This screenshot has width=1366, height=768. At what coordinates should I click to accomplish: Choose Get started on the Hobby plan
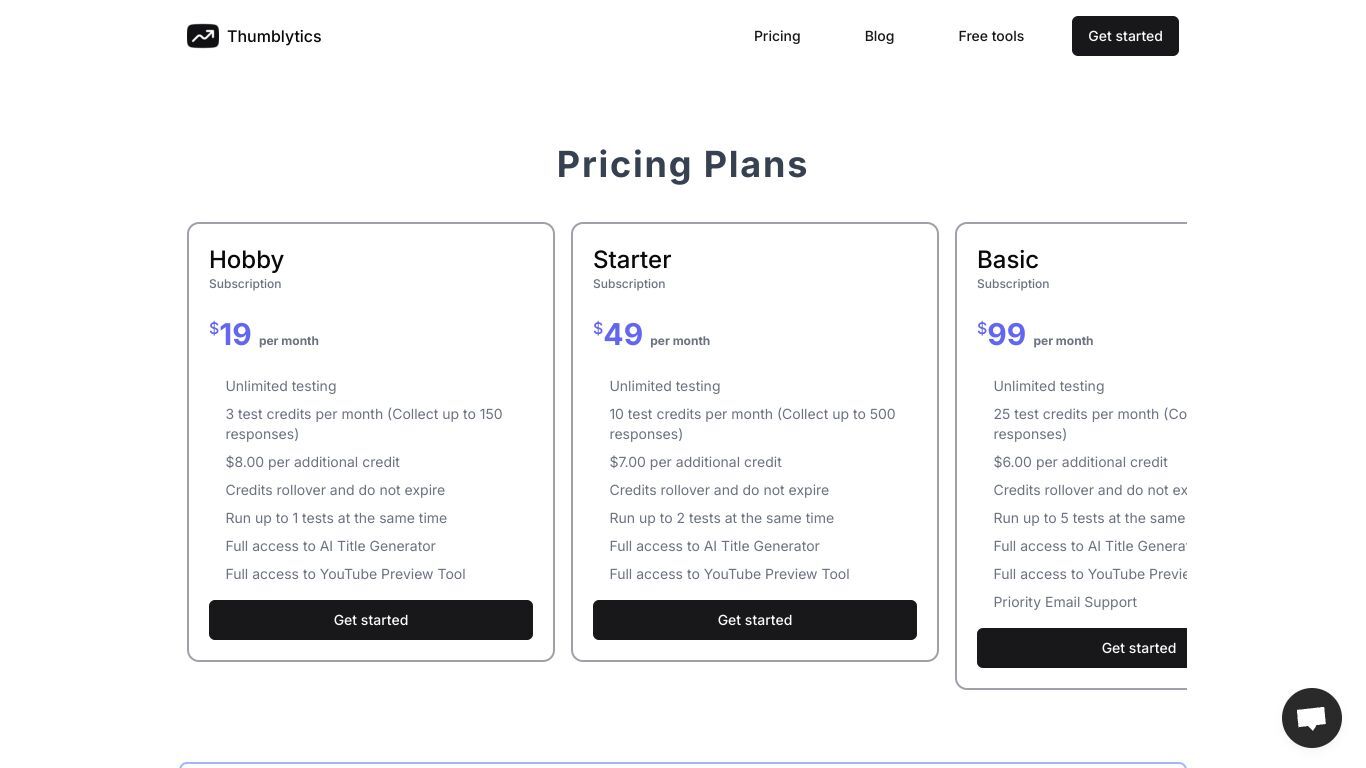coord(371,620)
